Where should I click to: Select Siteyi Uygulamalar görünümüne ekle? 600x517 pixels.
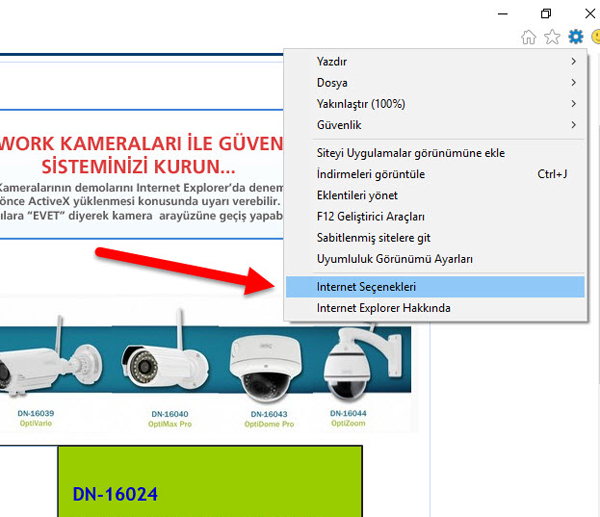(x=410, y=153)
